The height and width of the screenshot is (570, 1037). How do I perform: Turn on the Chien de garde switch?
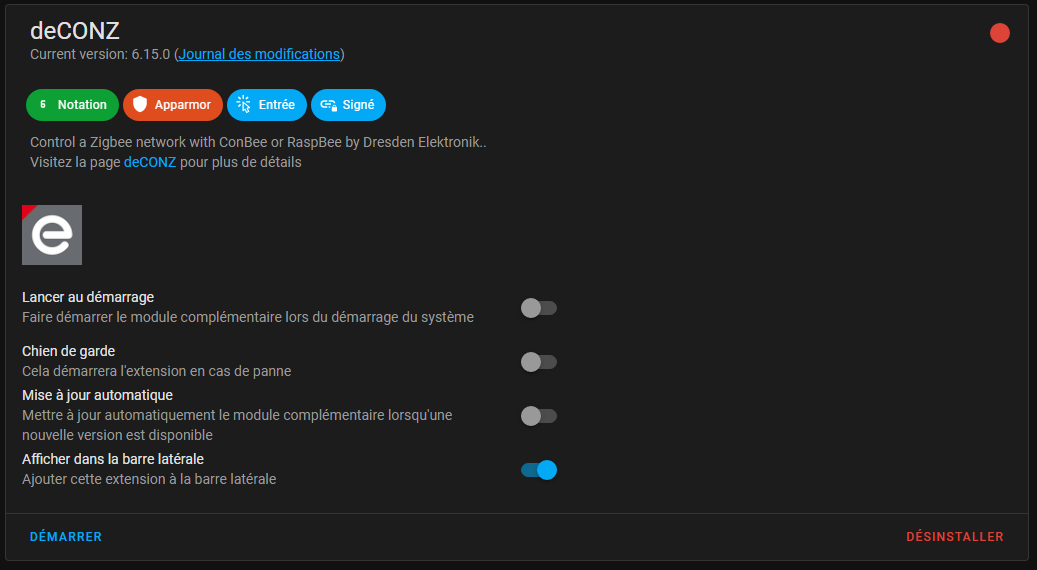538,362
